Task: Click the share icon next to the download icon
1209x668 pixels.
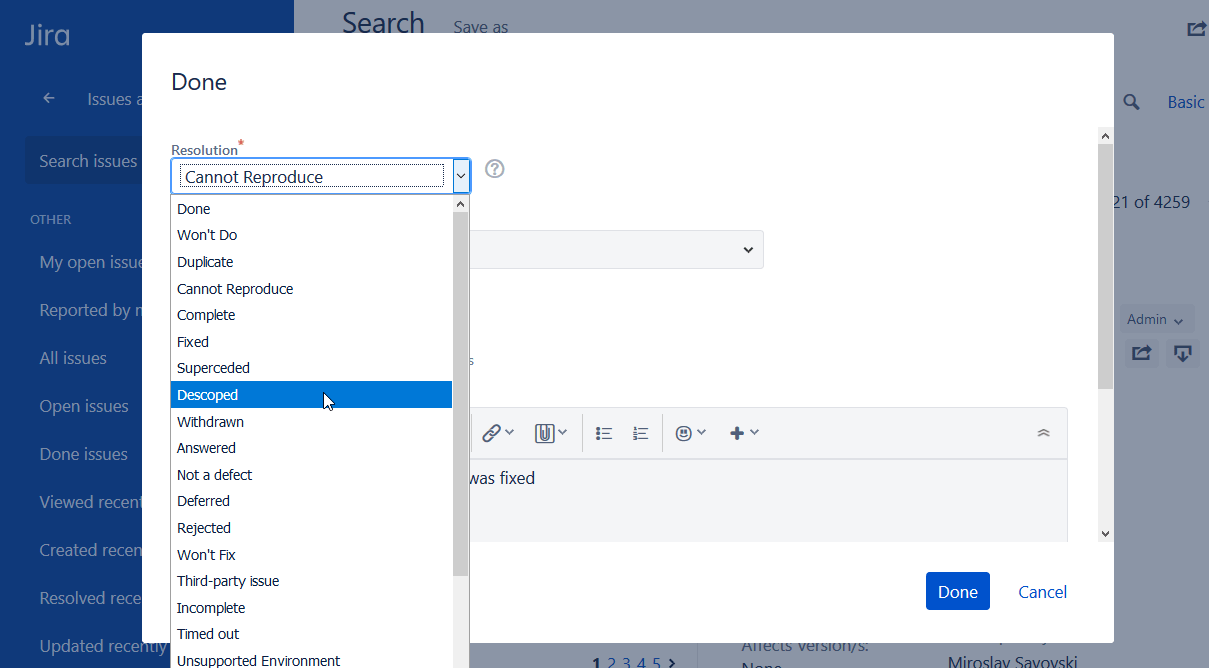Action: point(1141,353)
